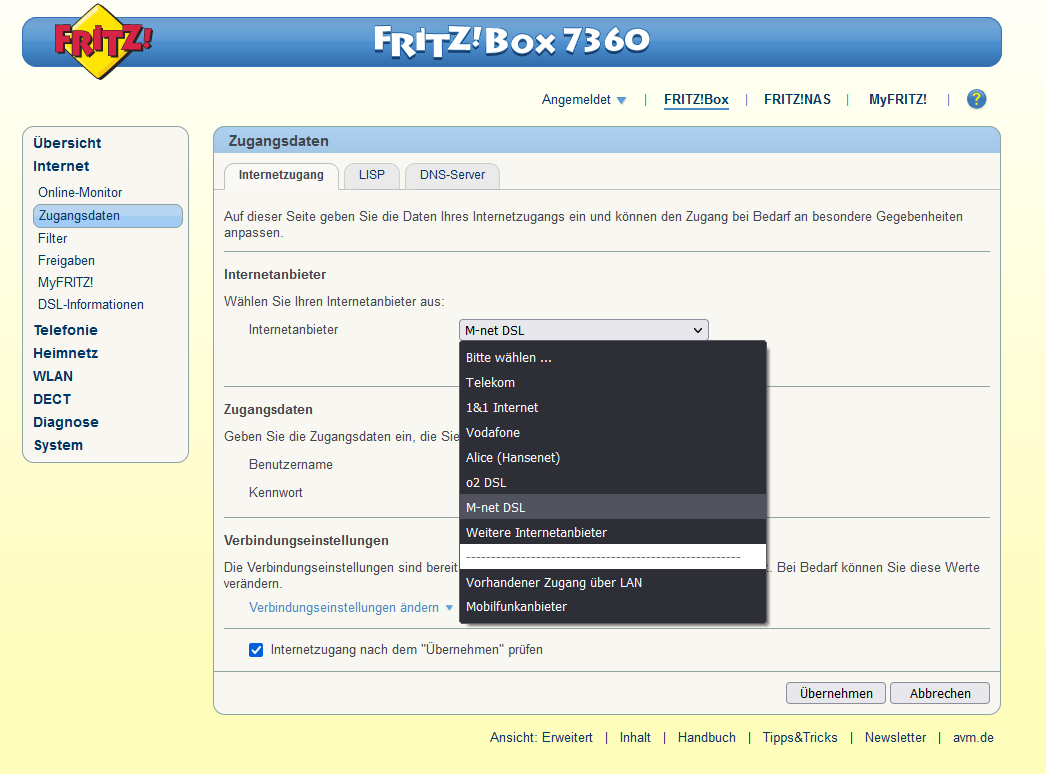Open the Handbuch footer link

pos(706,737)
